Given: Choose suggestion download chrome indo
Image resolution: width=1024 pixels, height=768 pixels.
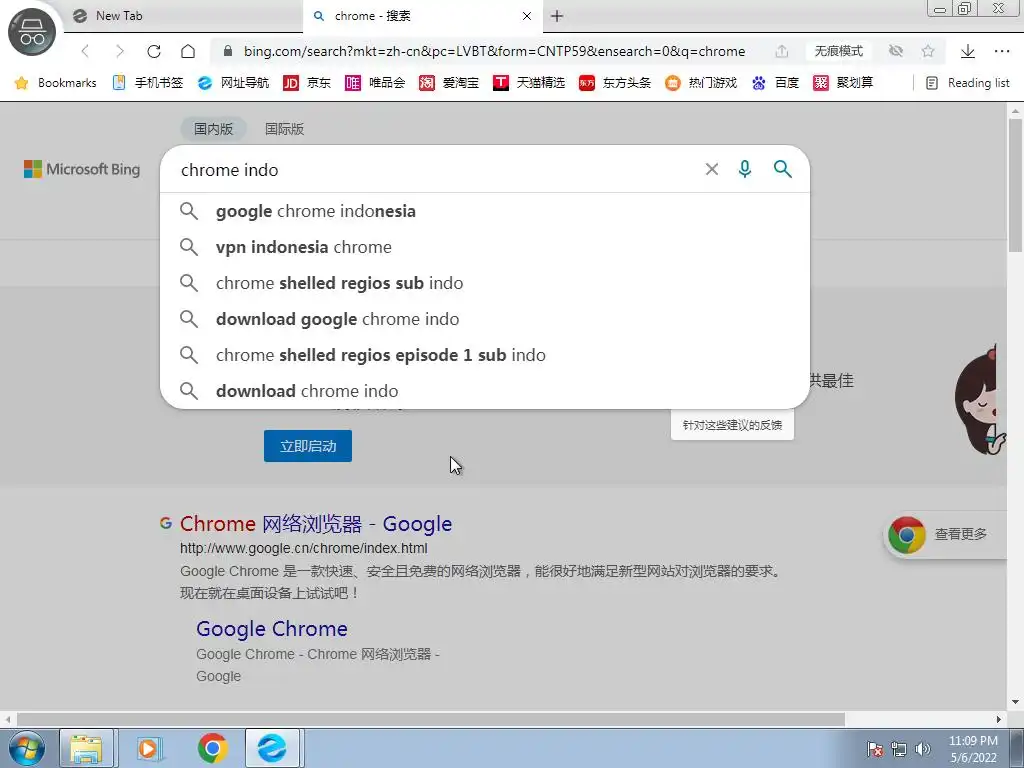Looking at the screenshot, I should point(485,391).
